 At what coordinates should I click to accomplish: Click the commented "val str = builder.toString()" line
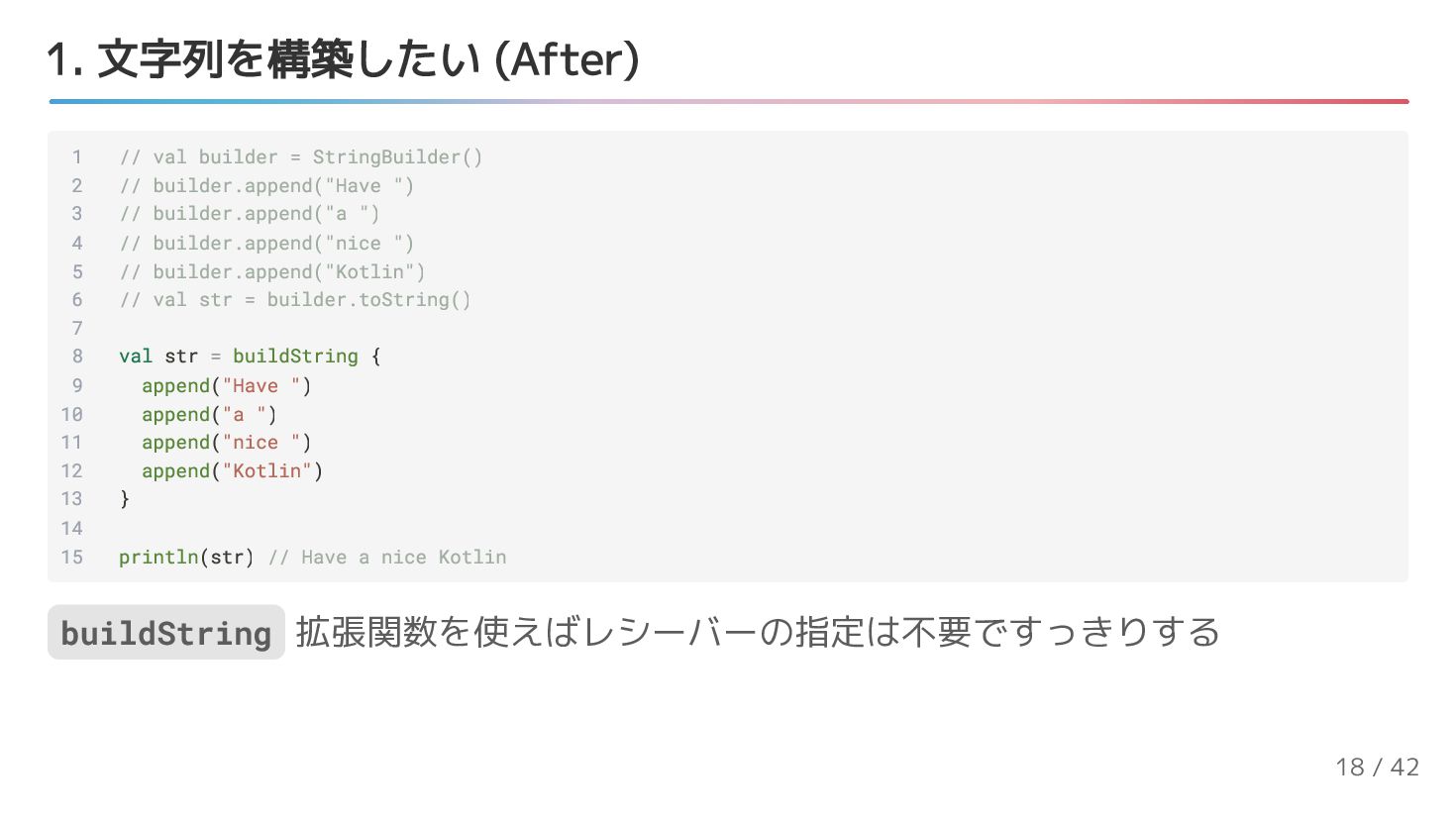(295, 300)
